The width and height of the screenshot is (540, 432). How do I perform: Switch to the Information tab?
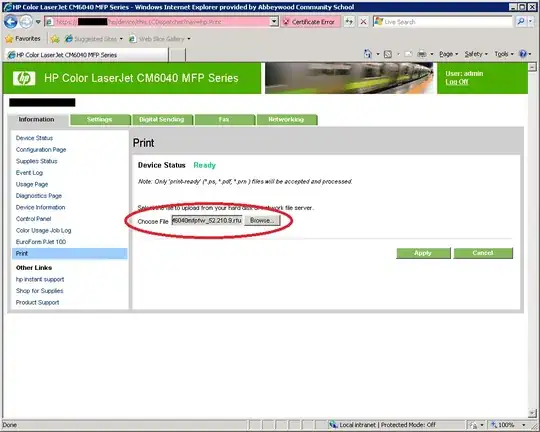point(37,120)
